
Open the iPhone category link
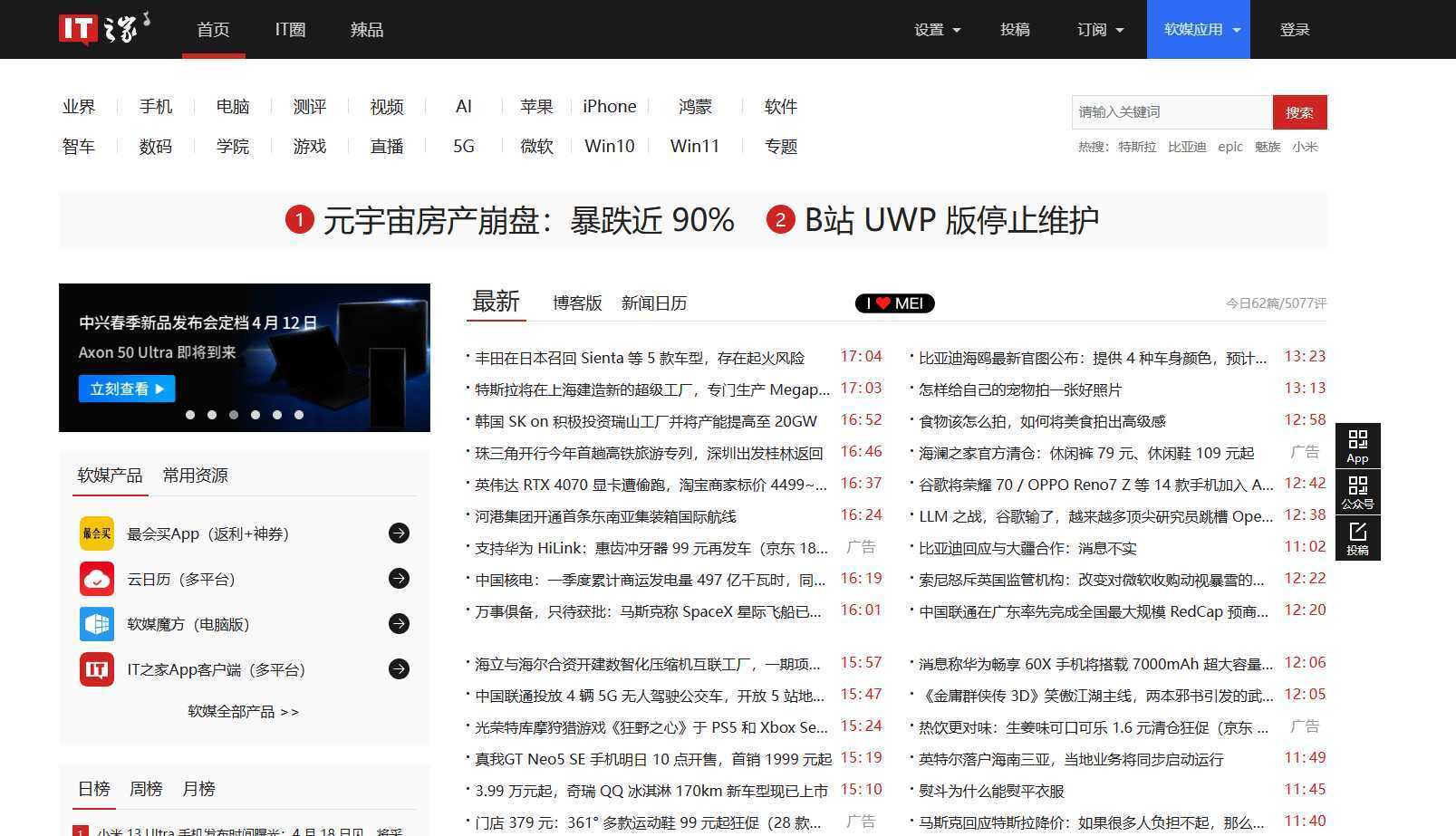point(610,107)
